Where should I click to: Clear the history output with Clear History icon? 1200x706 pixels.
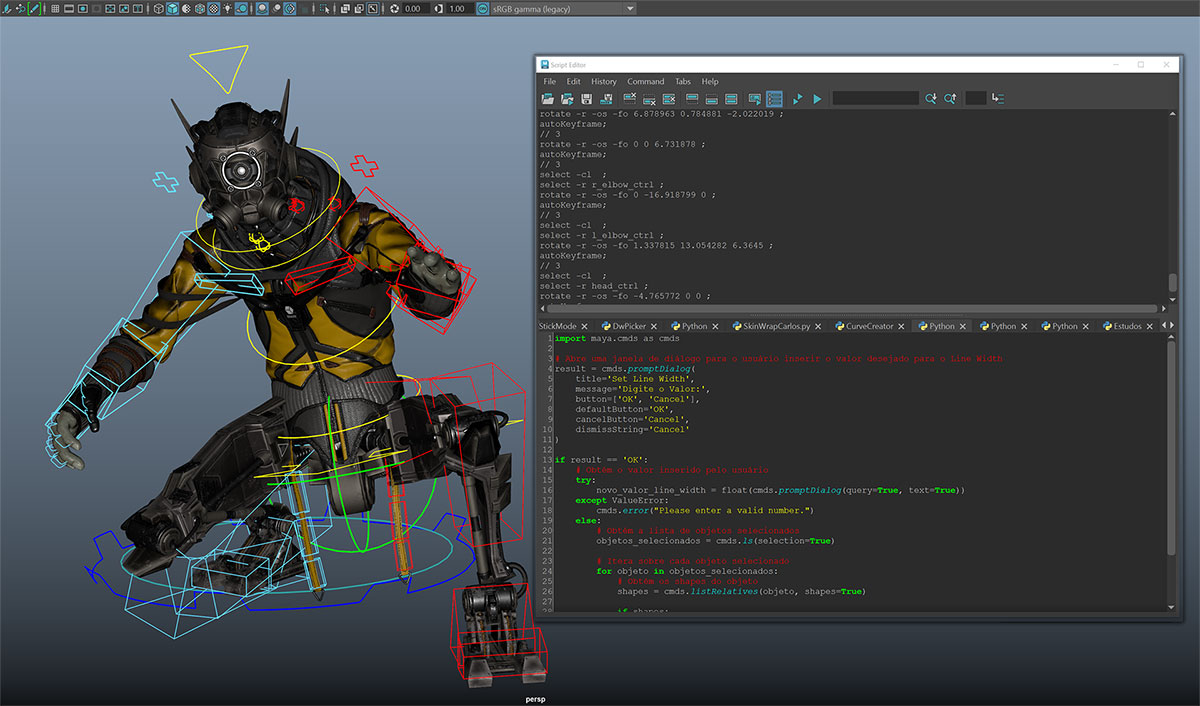(x=630, y=99)
